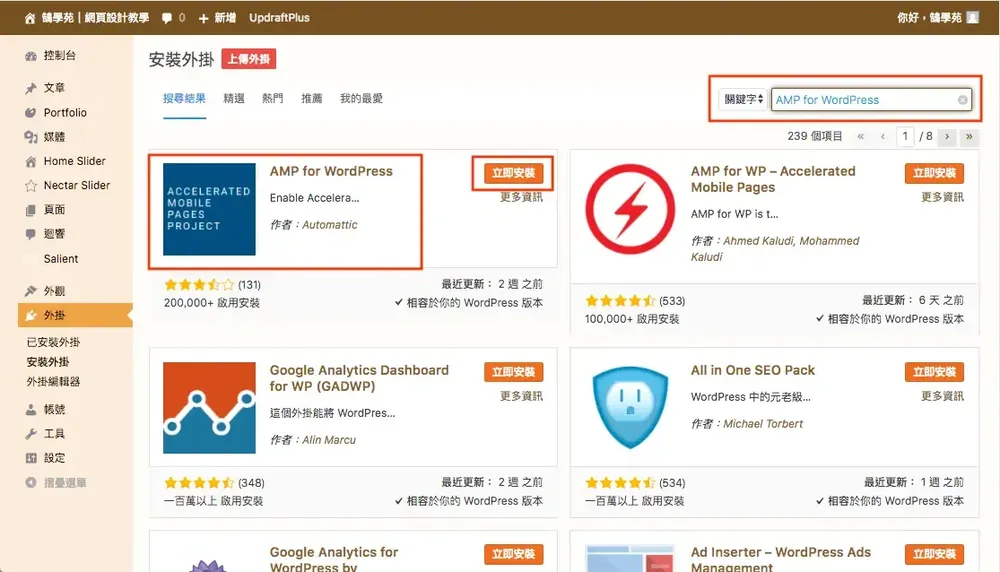Open the Salient sidebar menu item
Viewport: 1000px width, 572px height.
click(x=61, y=259)
